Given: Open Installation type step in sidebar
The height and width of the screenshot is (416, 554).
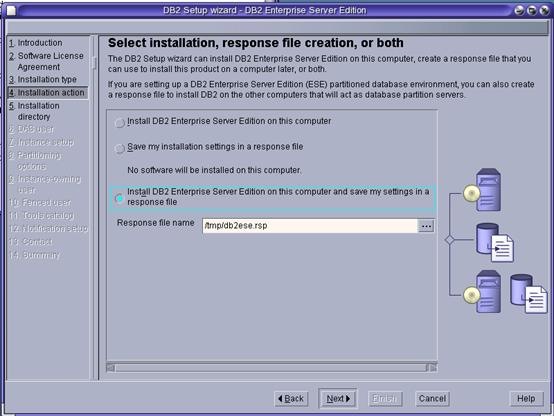Looking at the screenshot, I should click(43, 80).
